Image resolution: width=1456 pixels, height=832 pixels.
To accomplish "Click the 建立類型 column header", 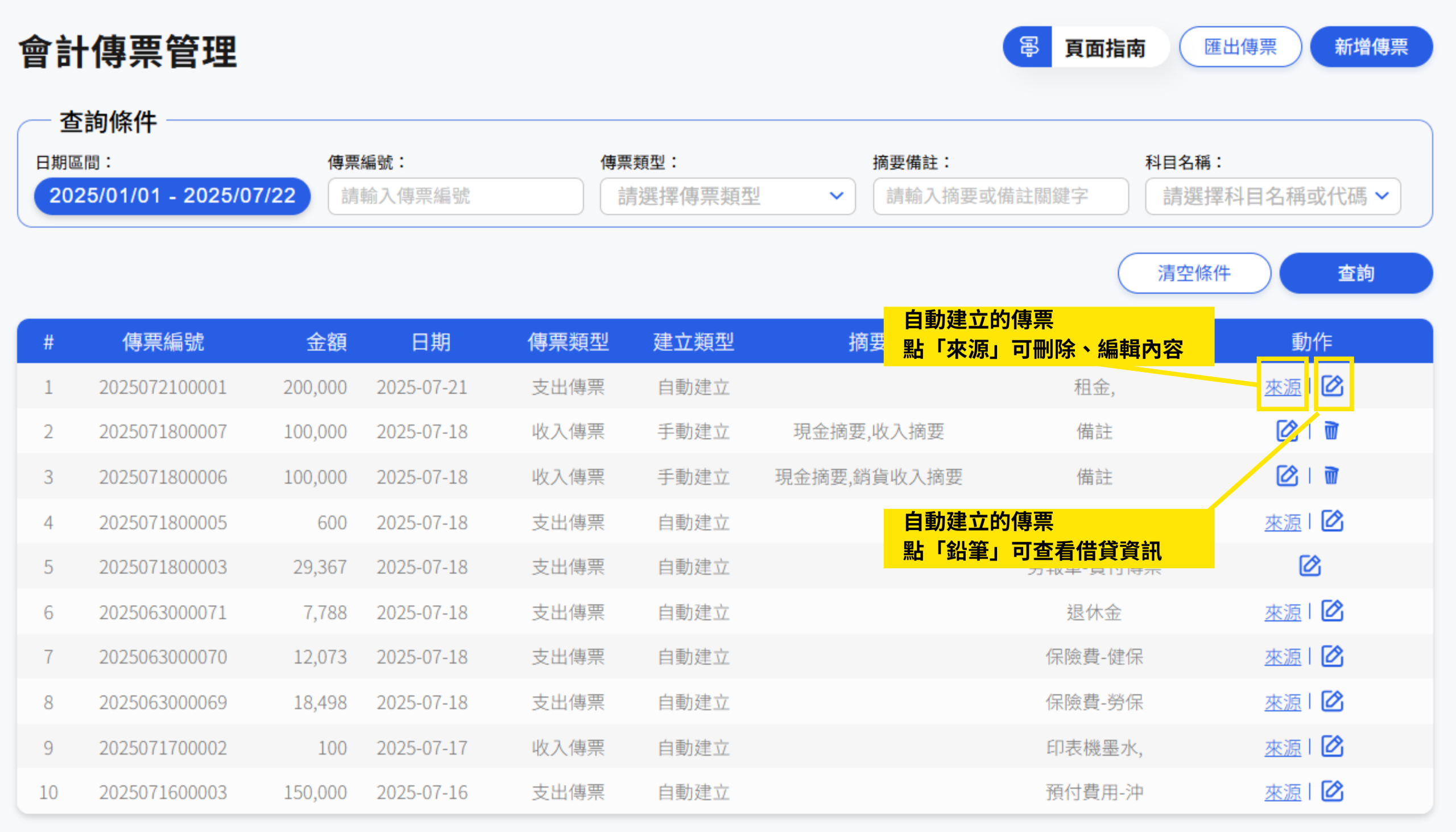I will pyautogui.click(x=693, y=342).
